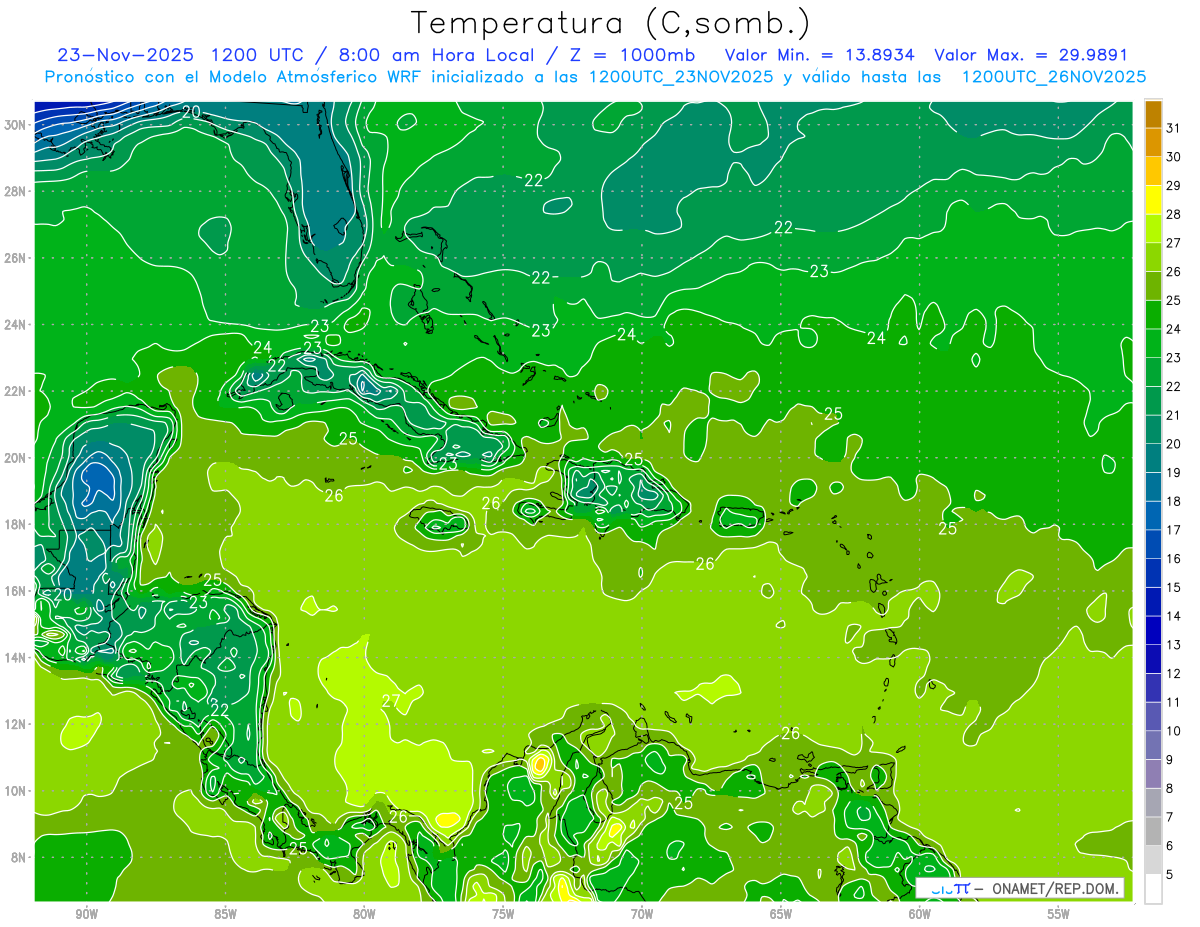Click color scale label "31"

pyautogui.click(x=1174, y=127)
